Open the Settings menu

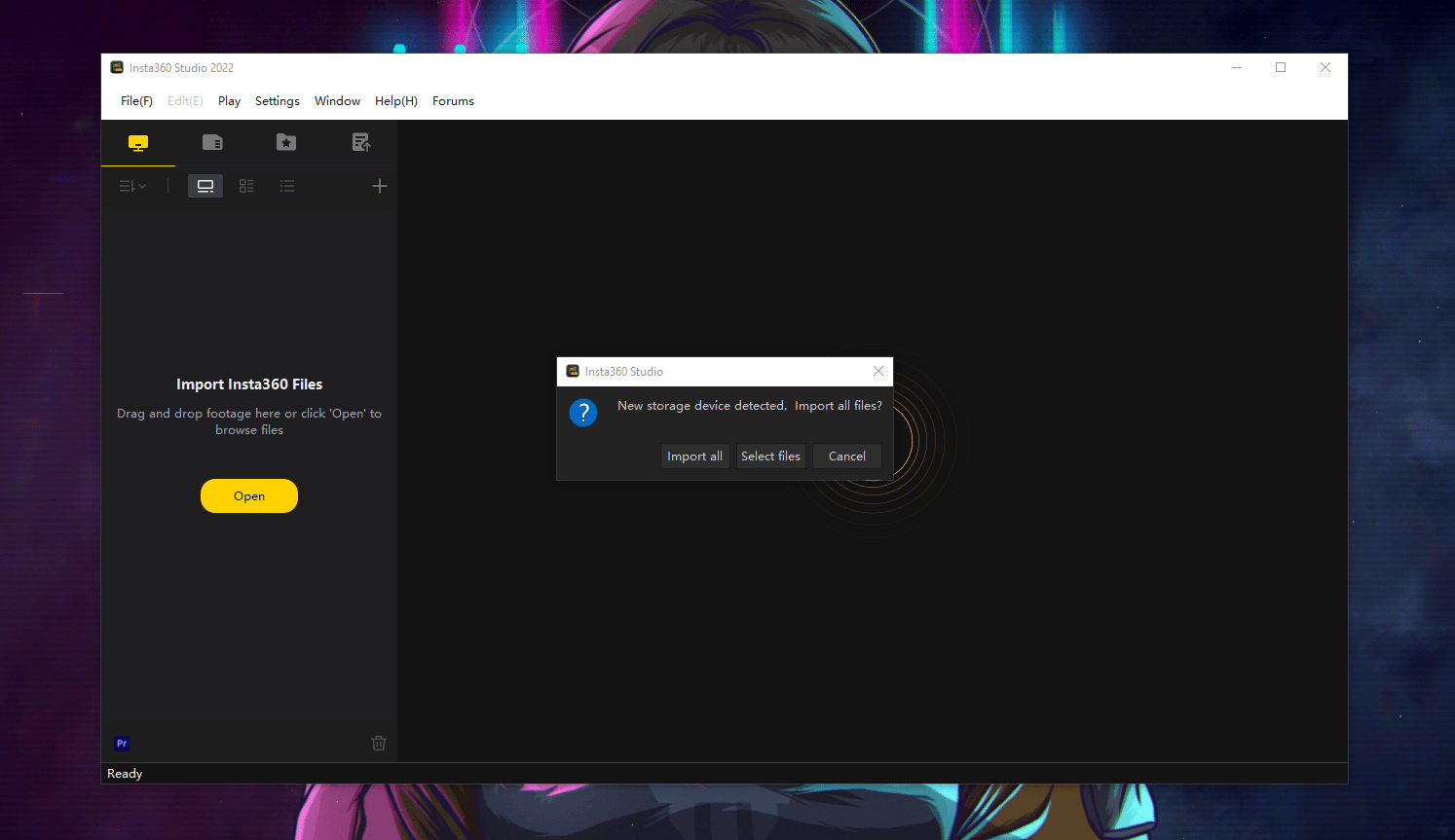pyautogui.click(x=278, y=101)
